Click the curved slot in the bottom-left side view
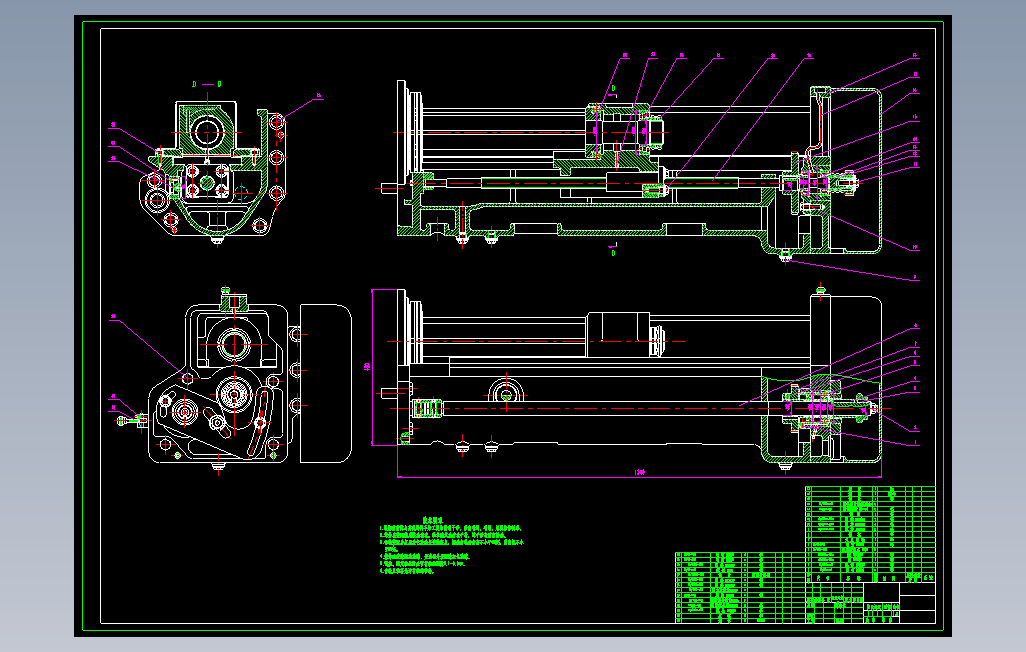Screen dimensions: 1026x652 point(257,423)
